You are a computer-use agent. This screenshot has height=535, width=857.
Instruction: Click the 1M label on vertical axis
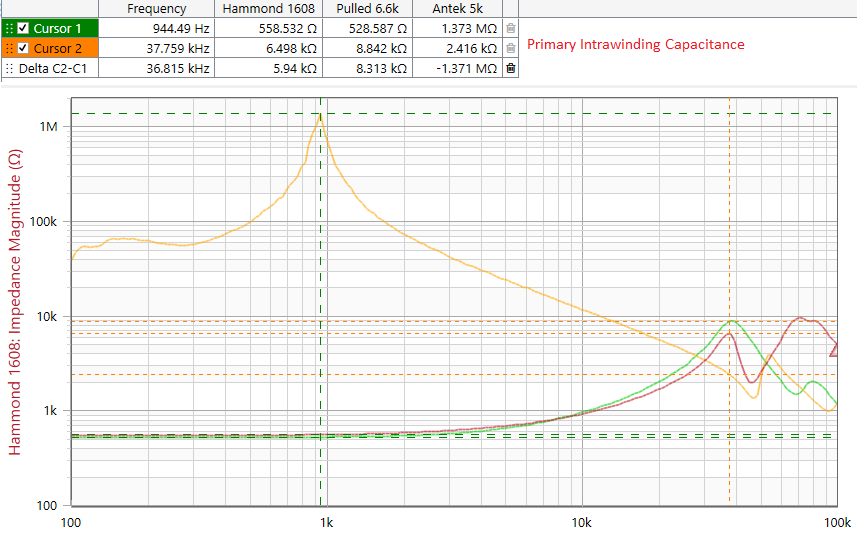pos(48,127)
